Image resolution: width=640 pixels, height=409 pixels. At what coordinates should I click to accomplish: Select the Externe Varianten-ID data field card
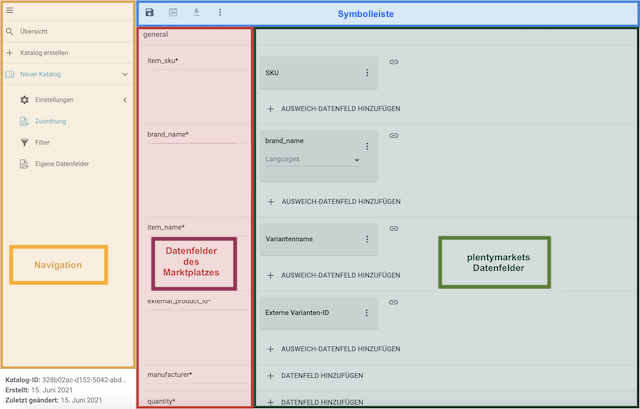tap(319, 313)
